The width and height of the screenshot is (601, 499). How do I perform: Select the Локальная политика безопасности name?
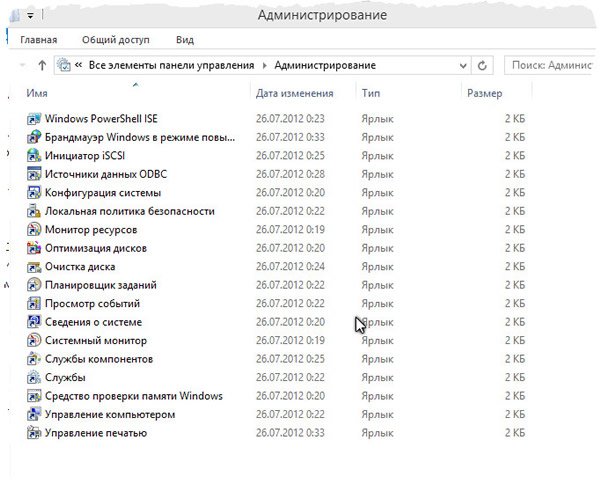(130, 211)
